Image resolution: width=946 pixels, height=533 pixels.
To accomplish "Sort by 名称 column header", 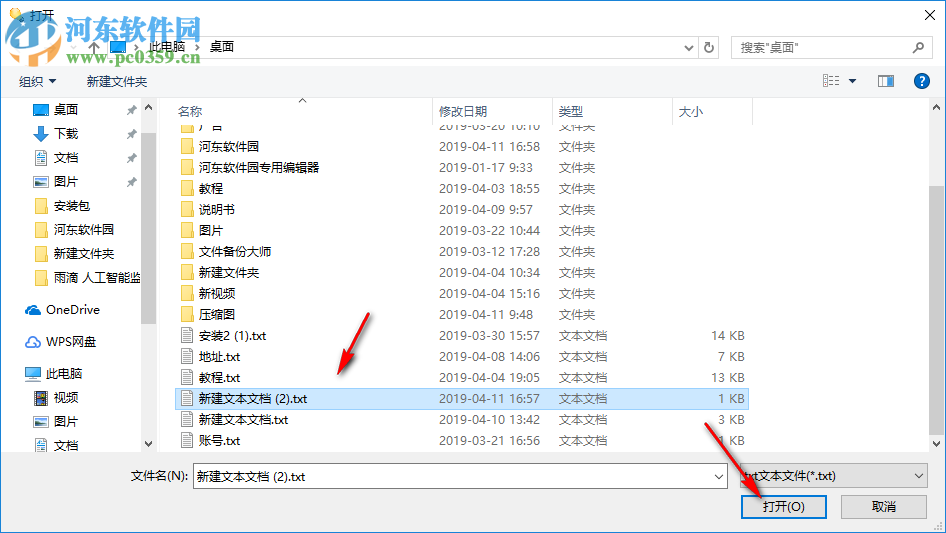I will tap(190, 112).
